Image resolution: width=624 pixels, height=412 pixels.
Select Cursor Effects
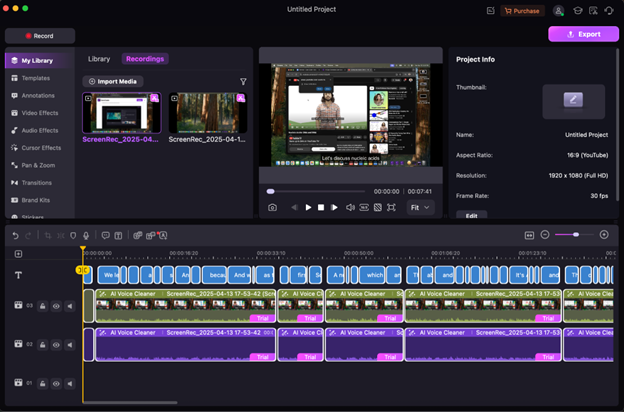[41, 148]
